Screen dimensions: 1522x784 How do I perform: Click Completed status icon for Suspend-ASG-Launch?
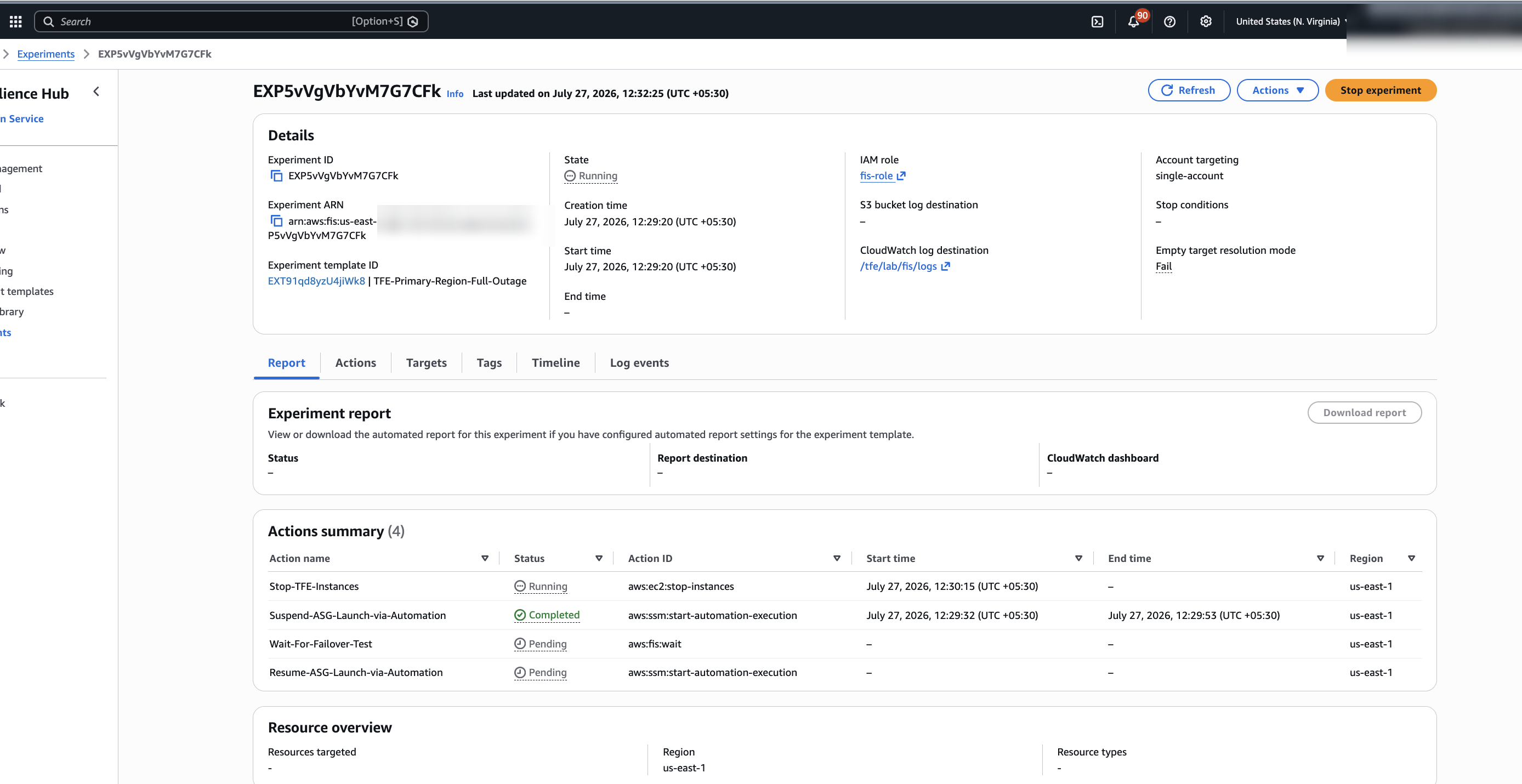pyautogui.click(x=519, y=615)
